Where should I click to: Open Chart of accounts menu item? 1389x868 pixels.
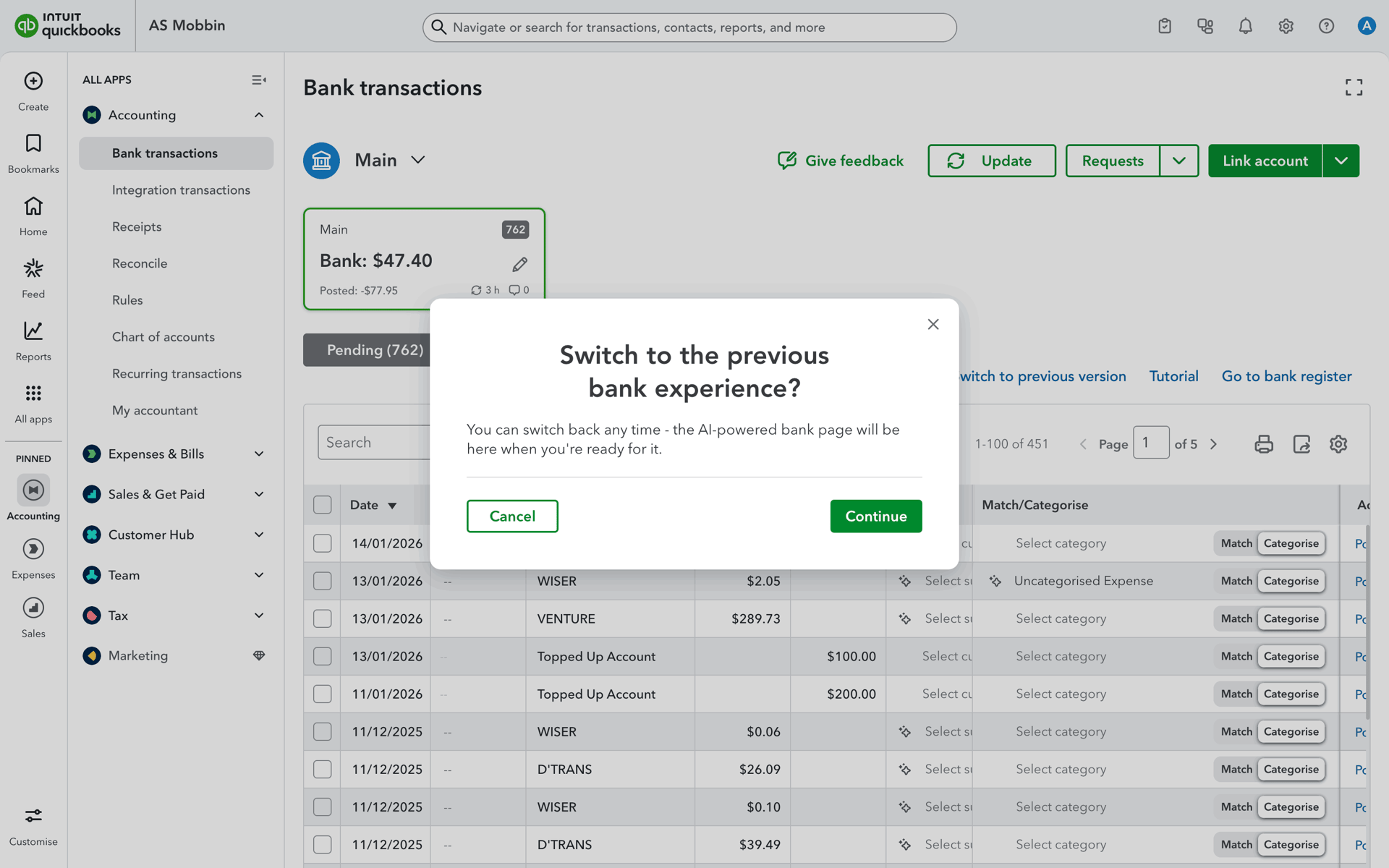coord(163,337)
